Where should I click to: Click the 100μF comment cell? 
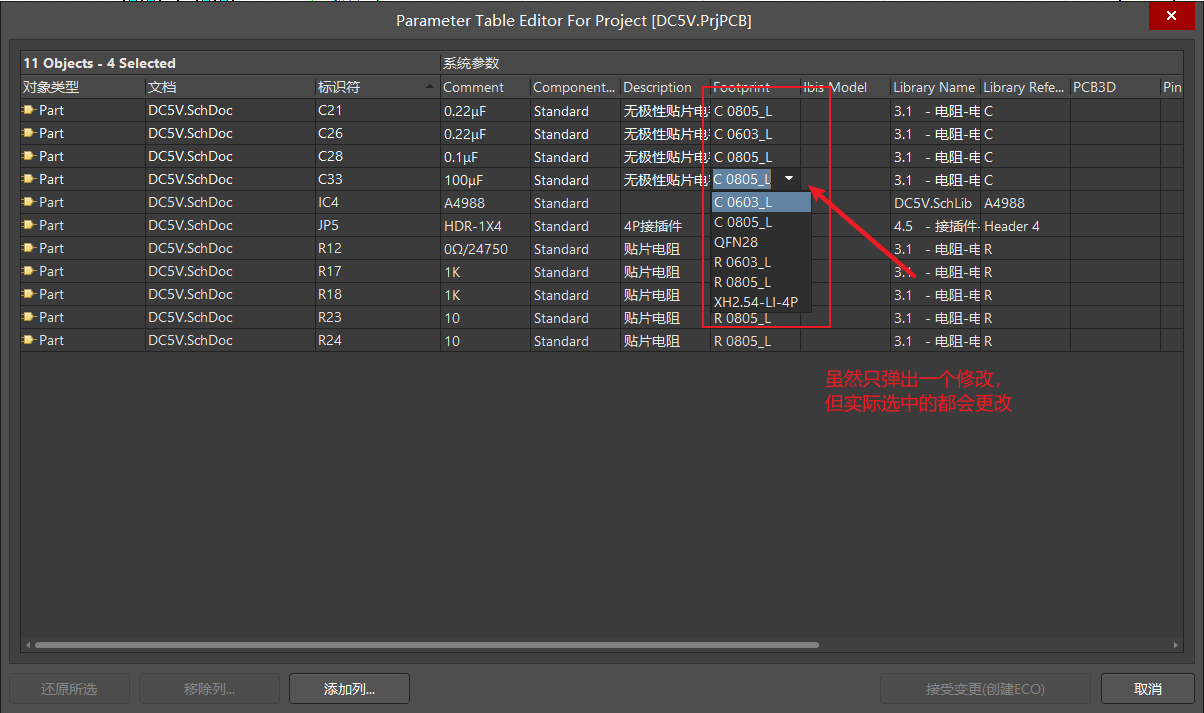tap(485, 180)
